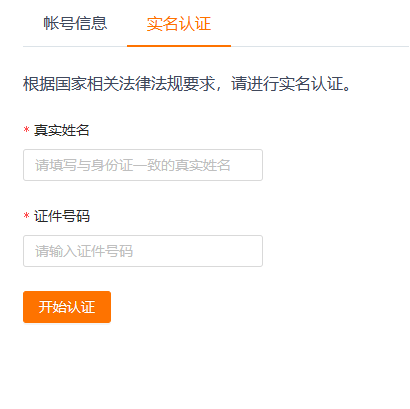Start verification with 开始认证

point(67,307)
